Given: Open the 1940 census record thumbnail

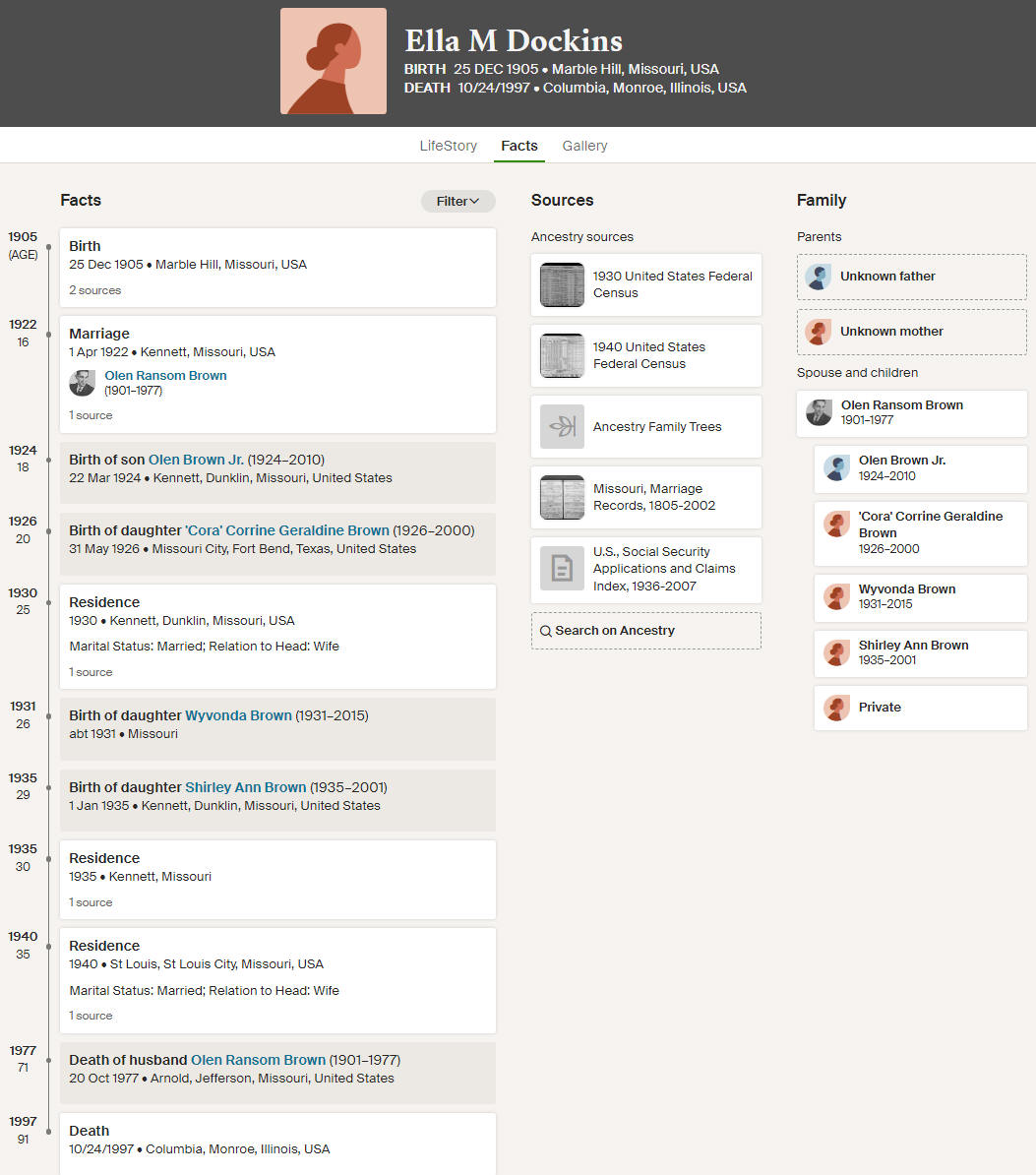Looking at the screenshot, I should 562,355.
